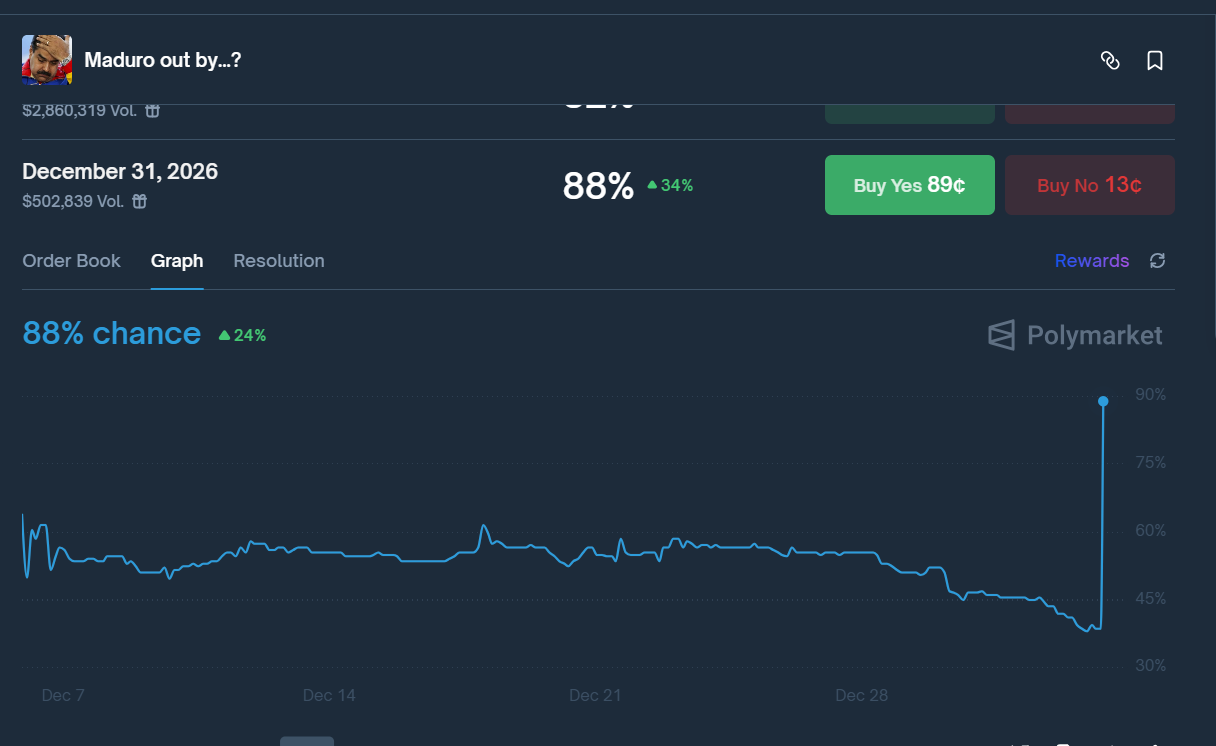Click the green up-arrow 34% change indicator
The image size is (1216, 746).
click(670, 185)
